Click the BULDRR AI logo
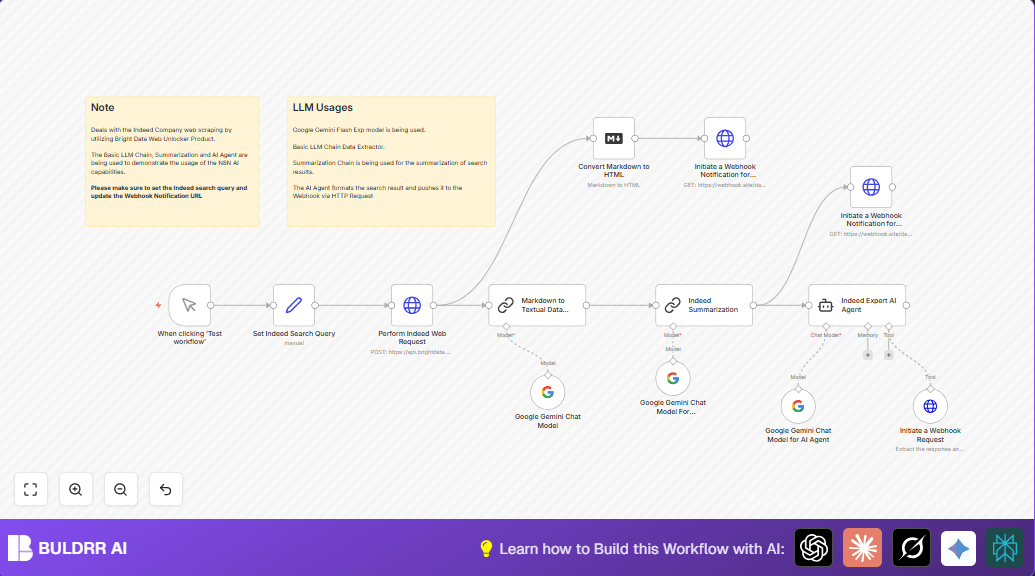Viewport: 1035px width, 576px height. coord(67,548)
